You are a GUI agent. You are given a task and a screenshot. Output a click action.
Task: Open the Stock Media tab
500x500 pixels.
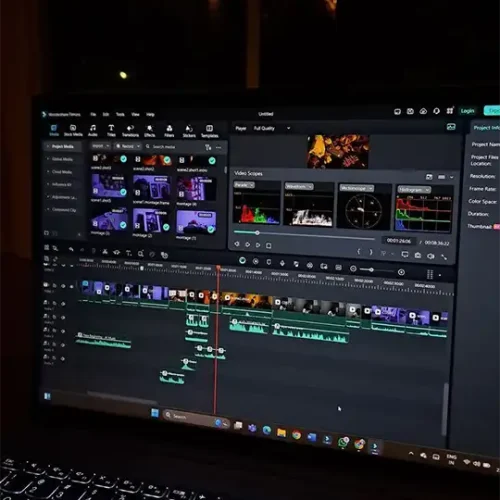[73, 130]
